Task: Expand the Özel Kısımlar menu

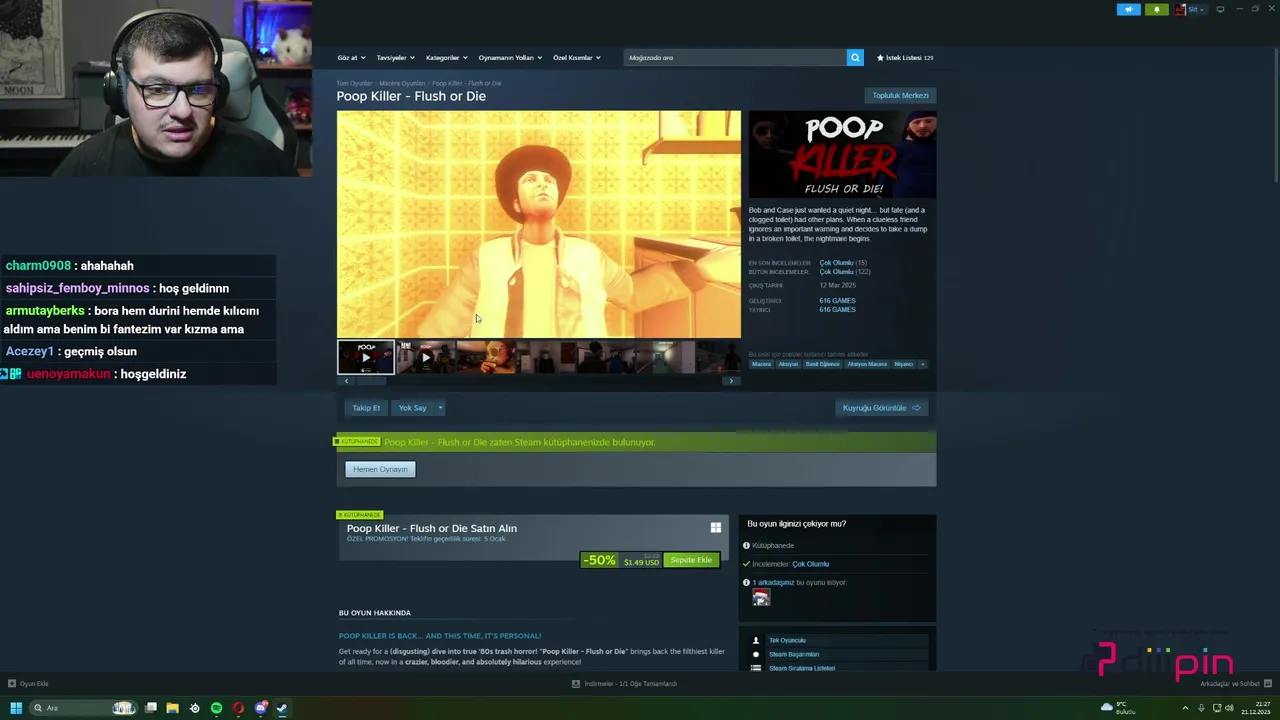Action: pos(577,57)
